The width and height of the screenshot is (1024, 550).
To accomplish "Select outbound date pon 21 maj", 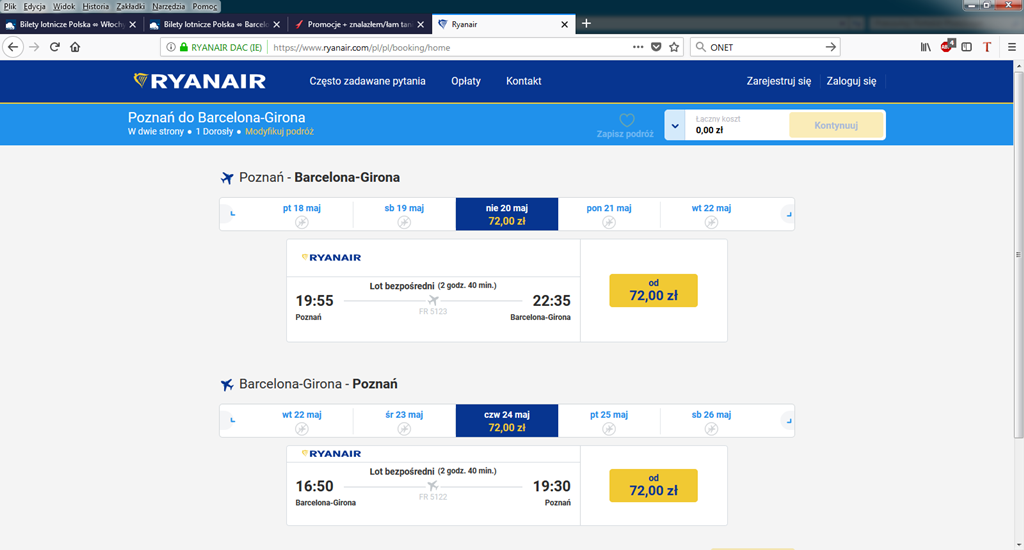I will [x=609, y=214].
